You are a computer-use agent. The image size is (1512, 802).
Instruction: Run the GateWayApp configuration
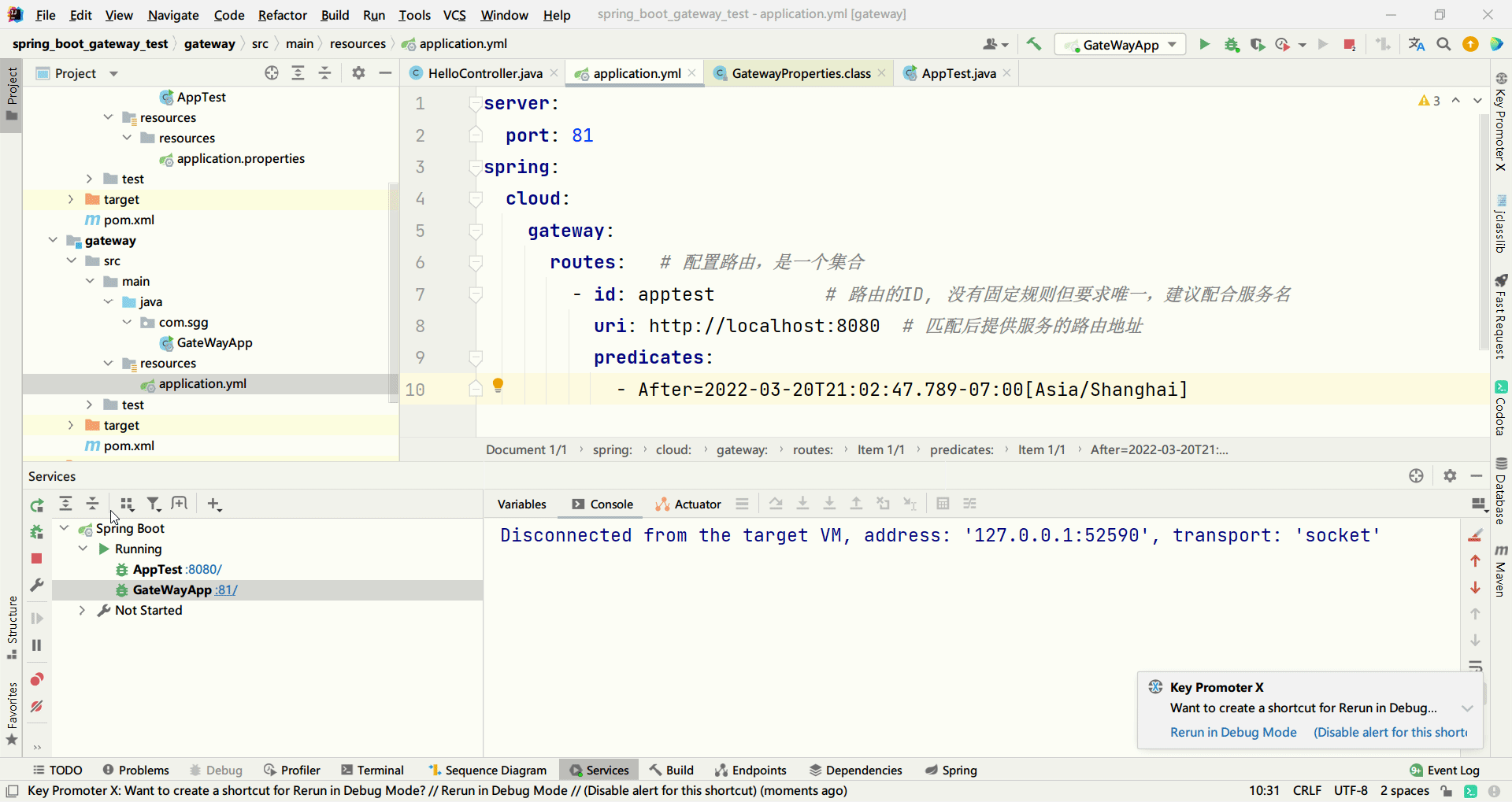[x=1204, y=45]
